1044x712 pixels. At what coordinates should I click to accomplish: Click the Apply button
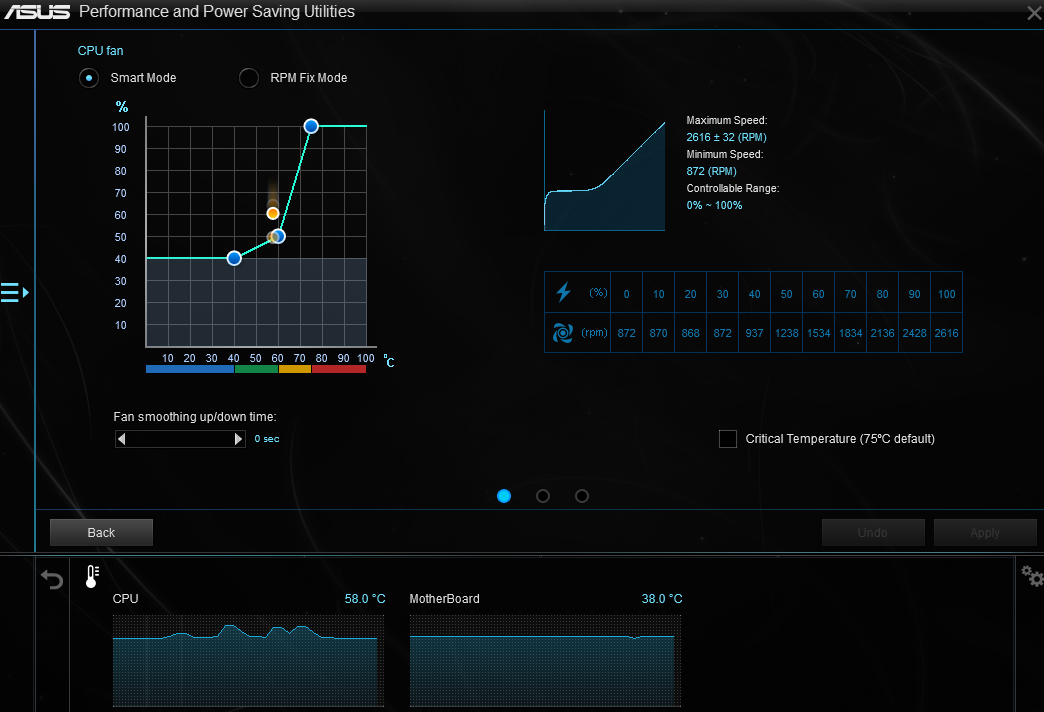(x=984, y=533)
